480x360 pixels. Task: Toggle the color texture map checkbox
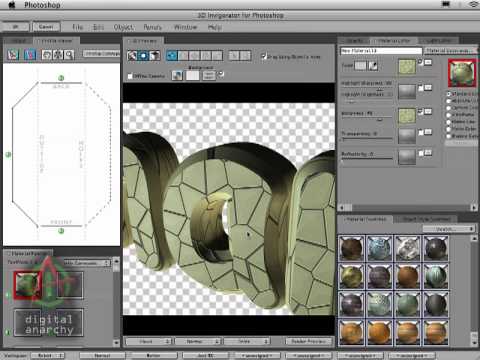point(420,62)
